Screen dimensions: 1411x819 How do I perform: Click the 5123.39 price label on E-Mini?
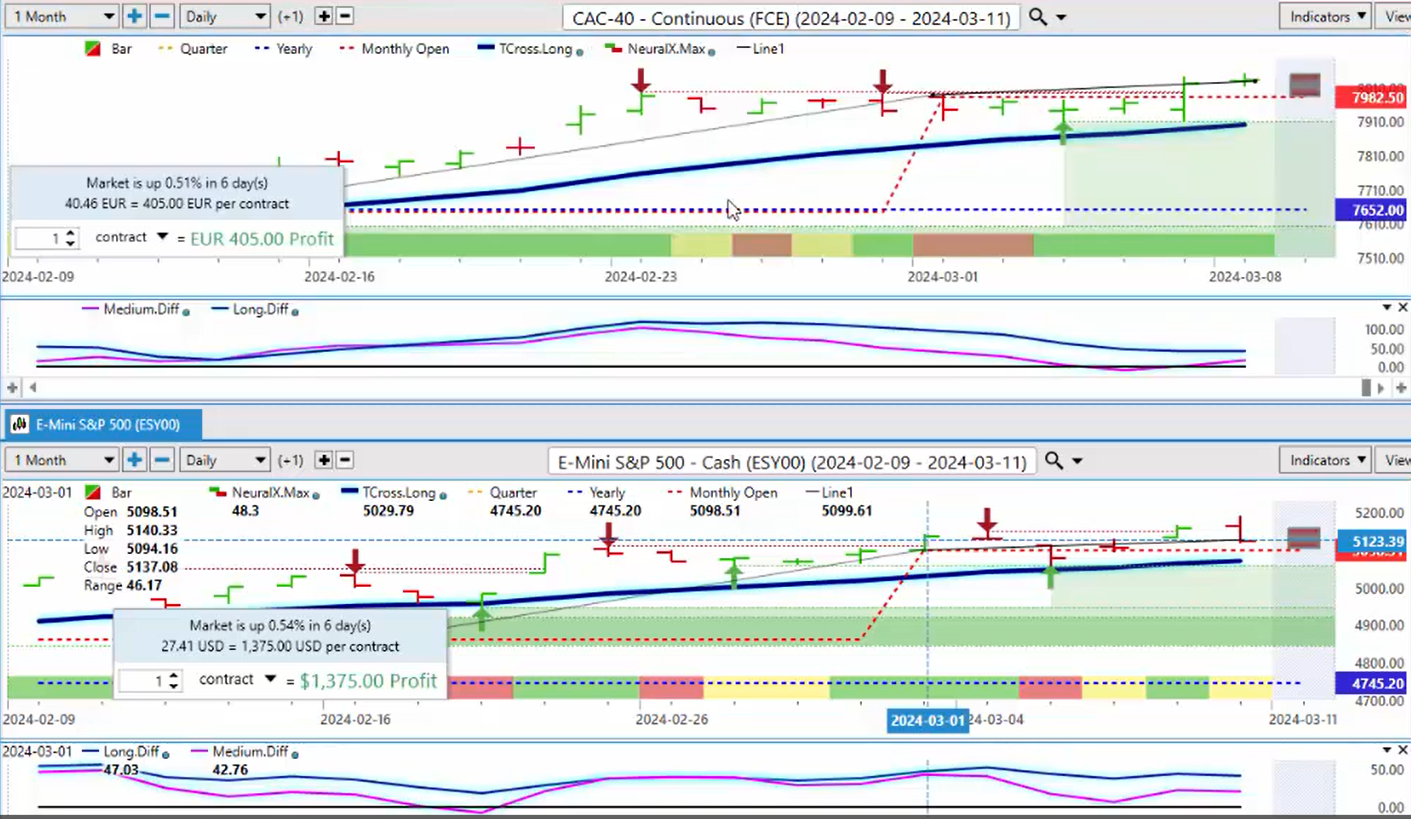(x=1371, y=542)
